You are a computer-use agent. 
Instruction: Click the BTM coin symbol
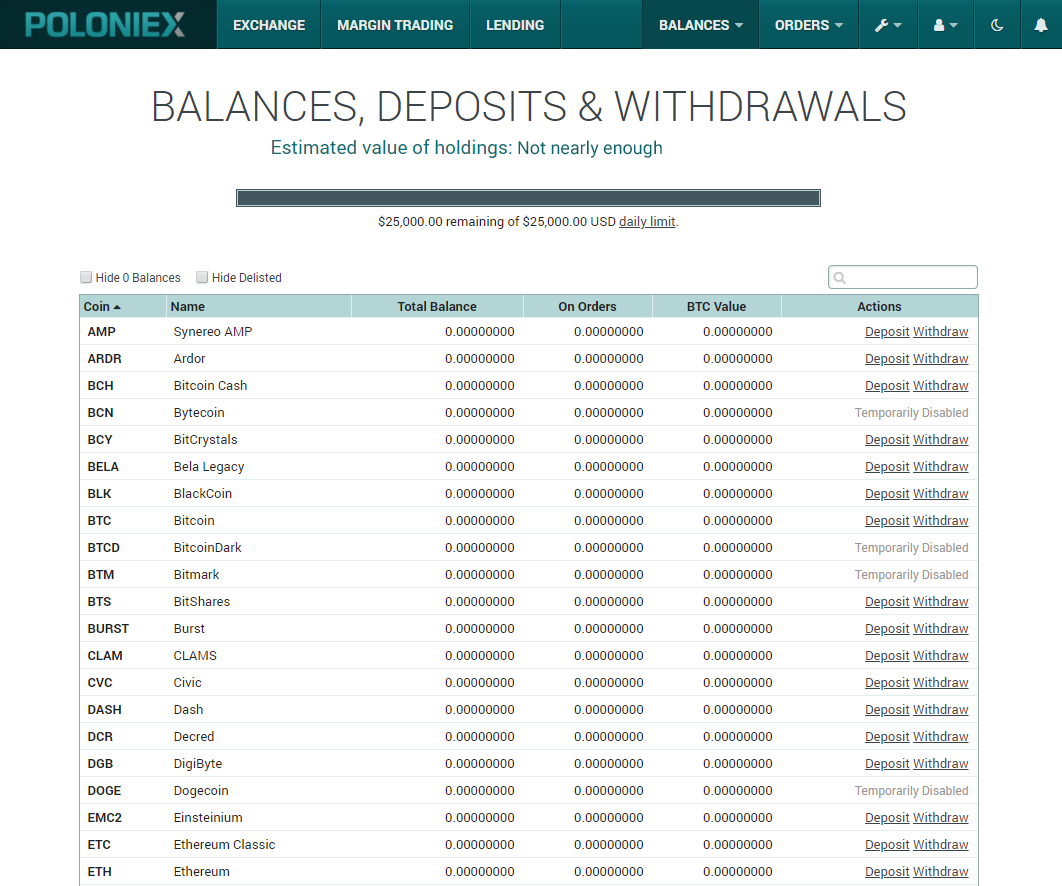(101, 574)
